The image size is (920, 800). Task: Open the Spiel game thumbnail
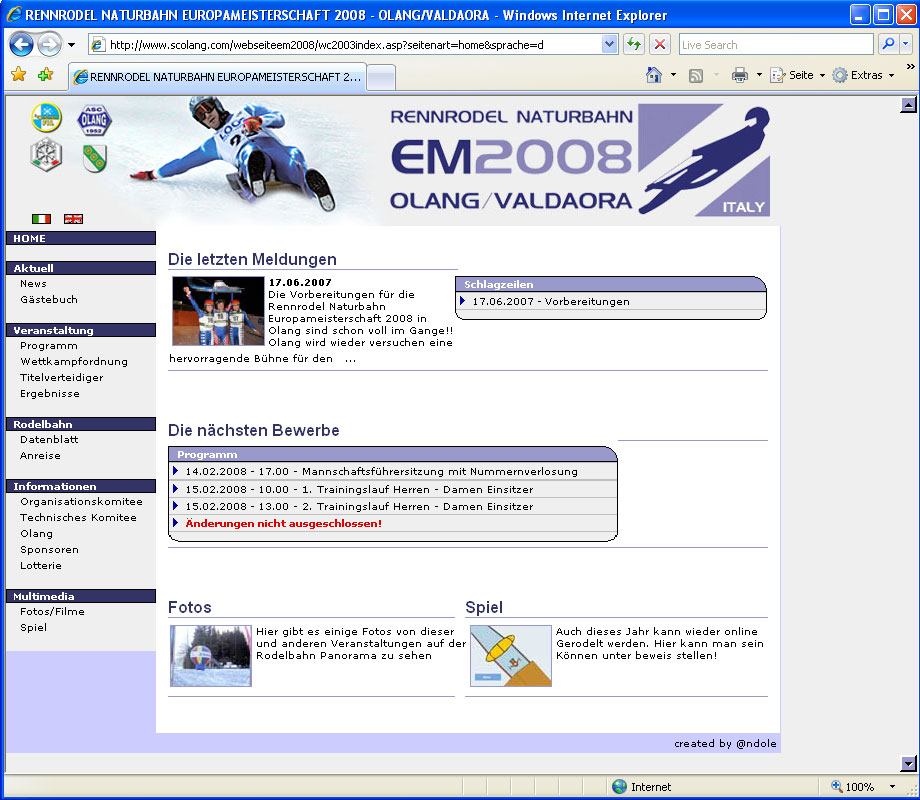[x=510, y=656]
